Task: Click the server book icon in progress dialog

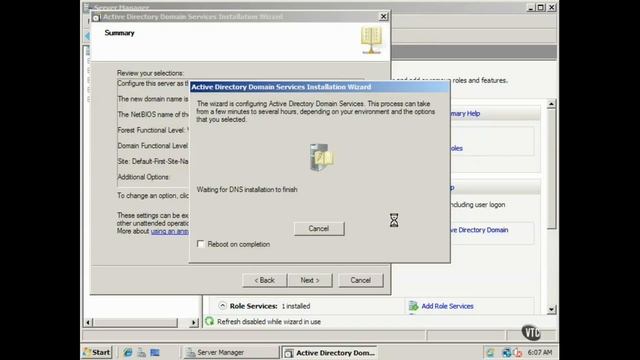Action: (321, 157)
